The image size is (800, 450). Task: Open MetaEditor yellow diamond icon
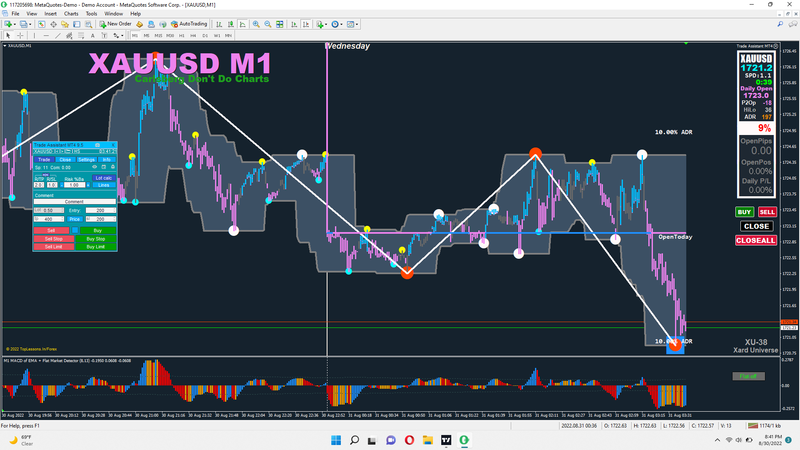[139, 24]
